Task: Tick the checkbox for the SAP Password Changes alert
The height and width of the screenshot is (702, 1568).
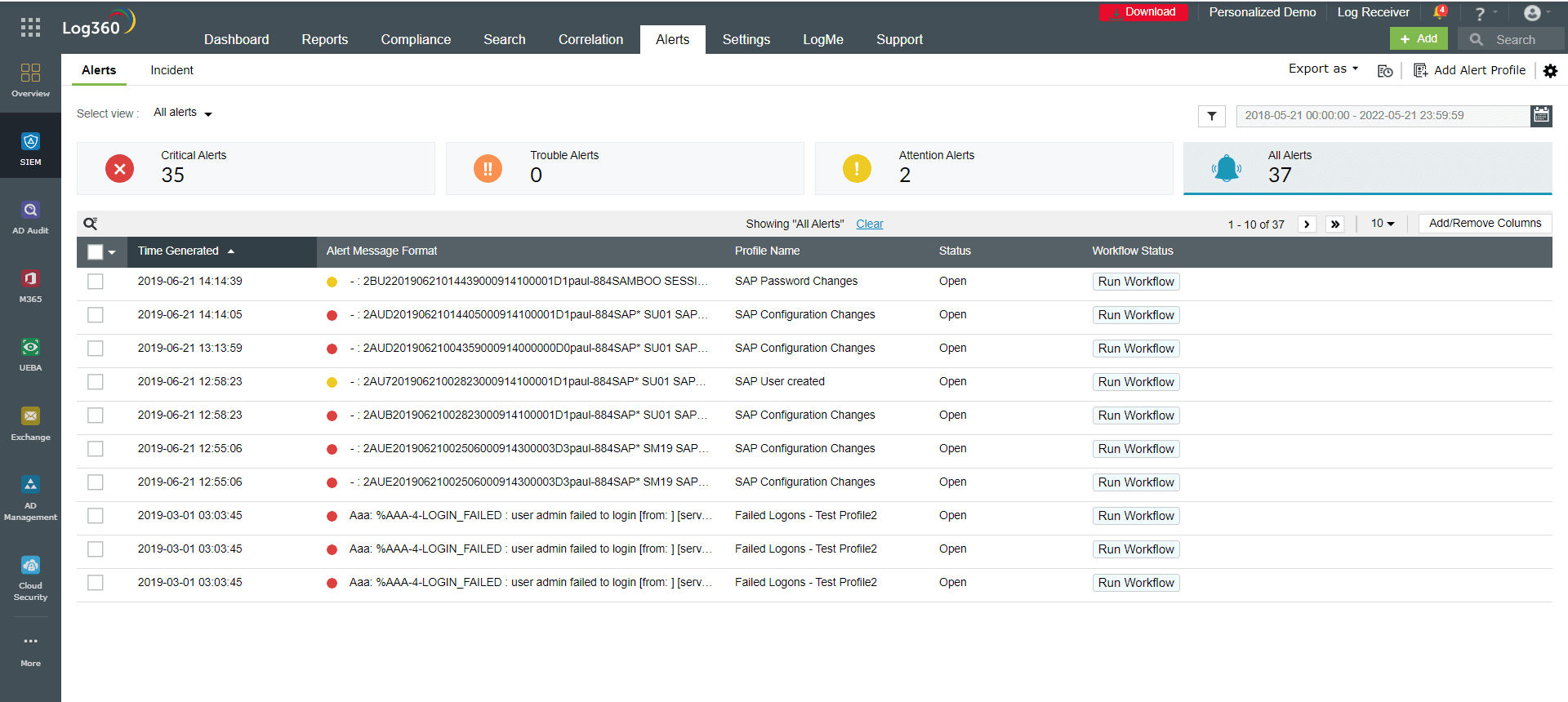Action: pos(96,282)
